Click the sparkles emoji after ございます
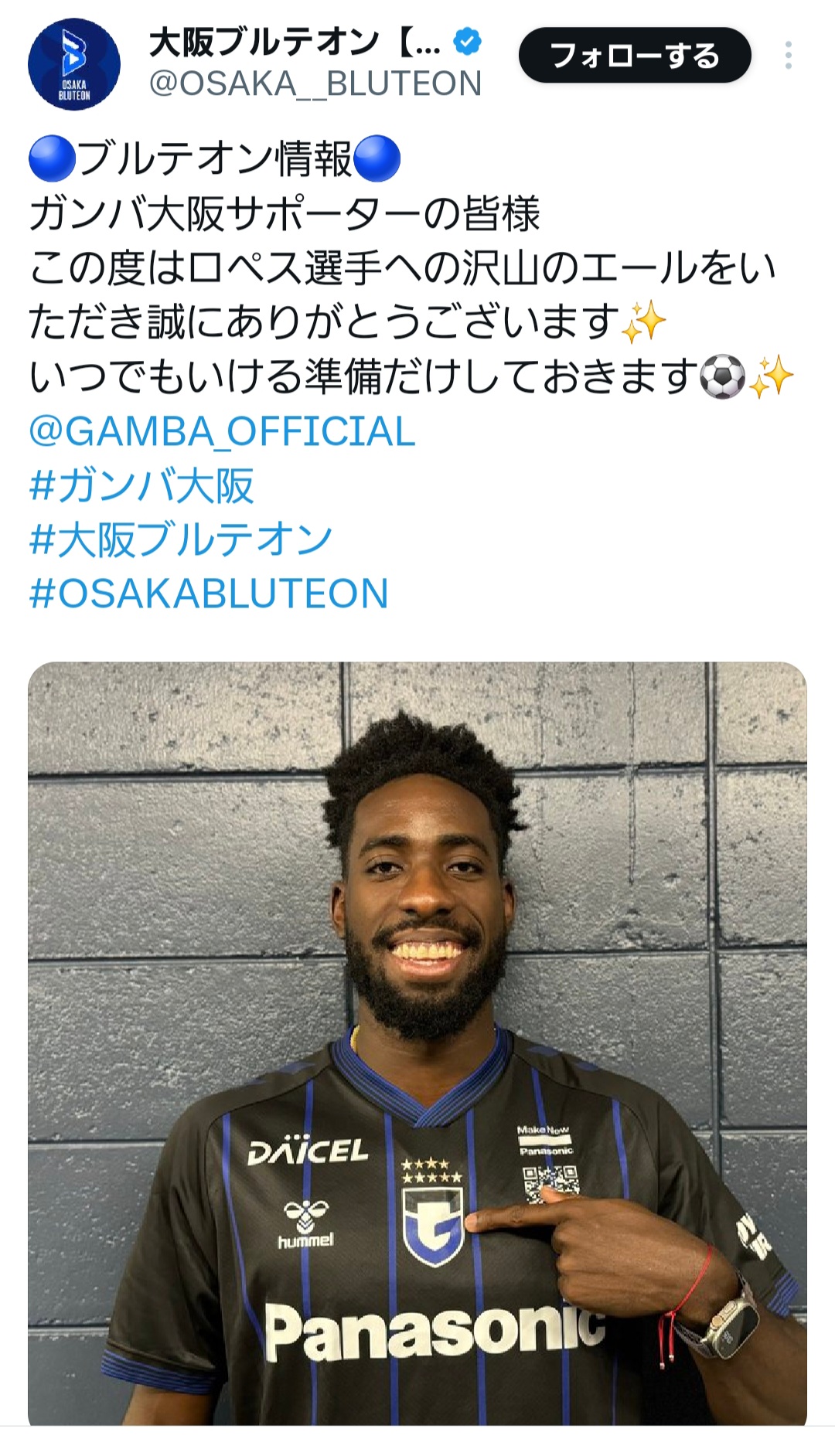The width and height of the screenshot is (835, 1456). pos(643,322)
